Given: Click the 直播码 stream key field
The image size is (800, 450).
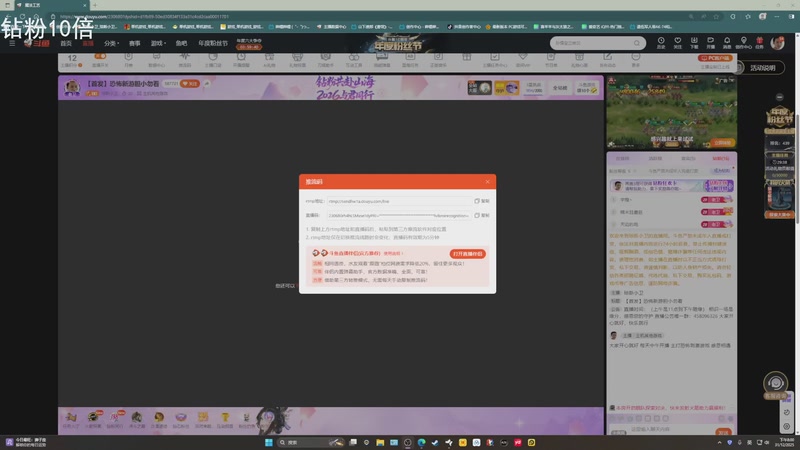Looking at the screenshot, I should 399,215.
